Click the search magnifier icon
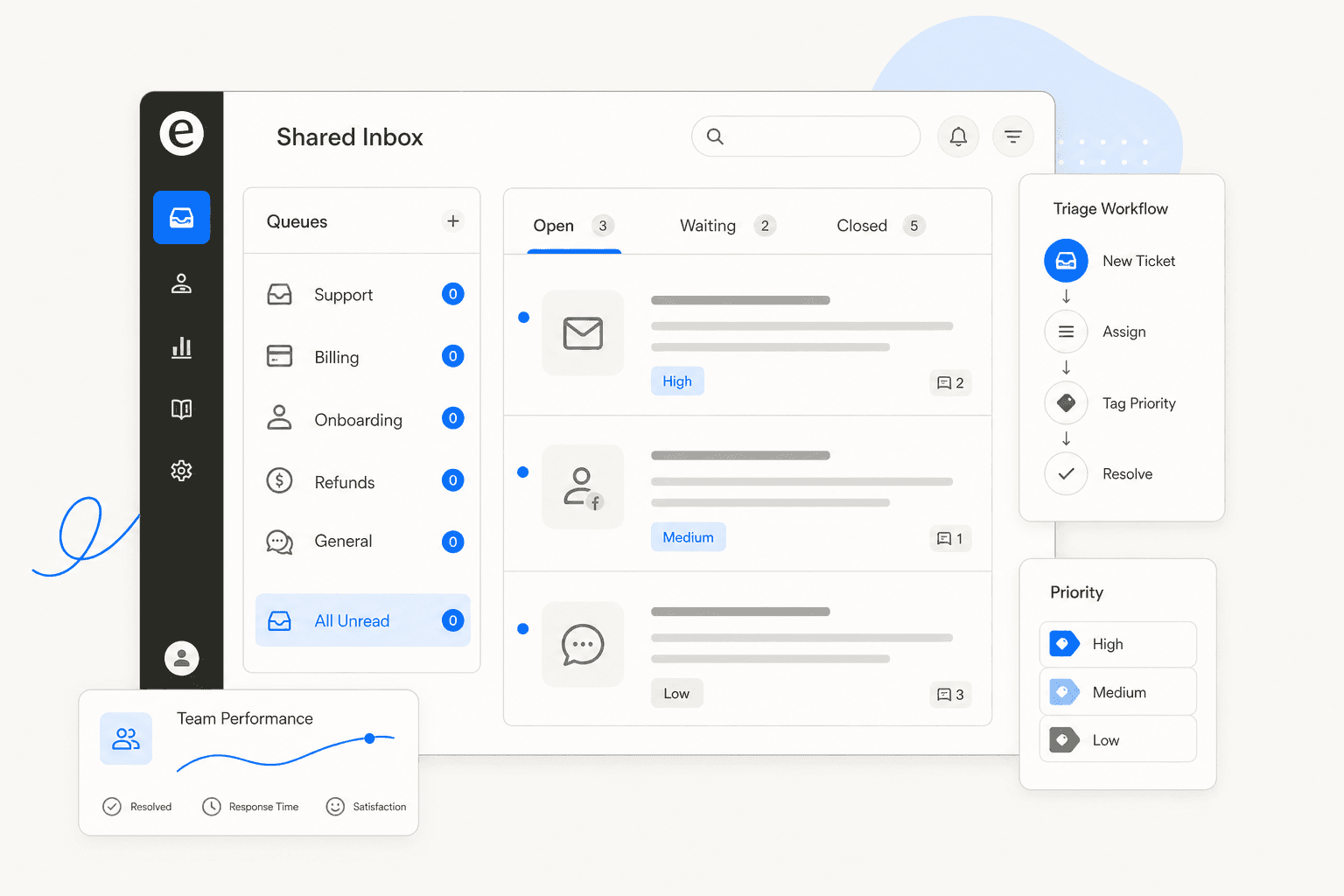This screenshot has height=896, width=1344. [x=715, y=136]
